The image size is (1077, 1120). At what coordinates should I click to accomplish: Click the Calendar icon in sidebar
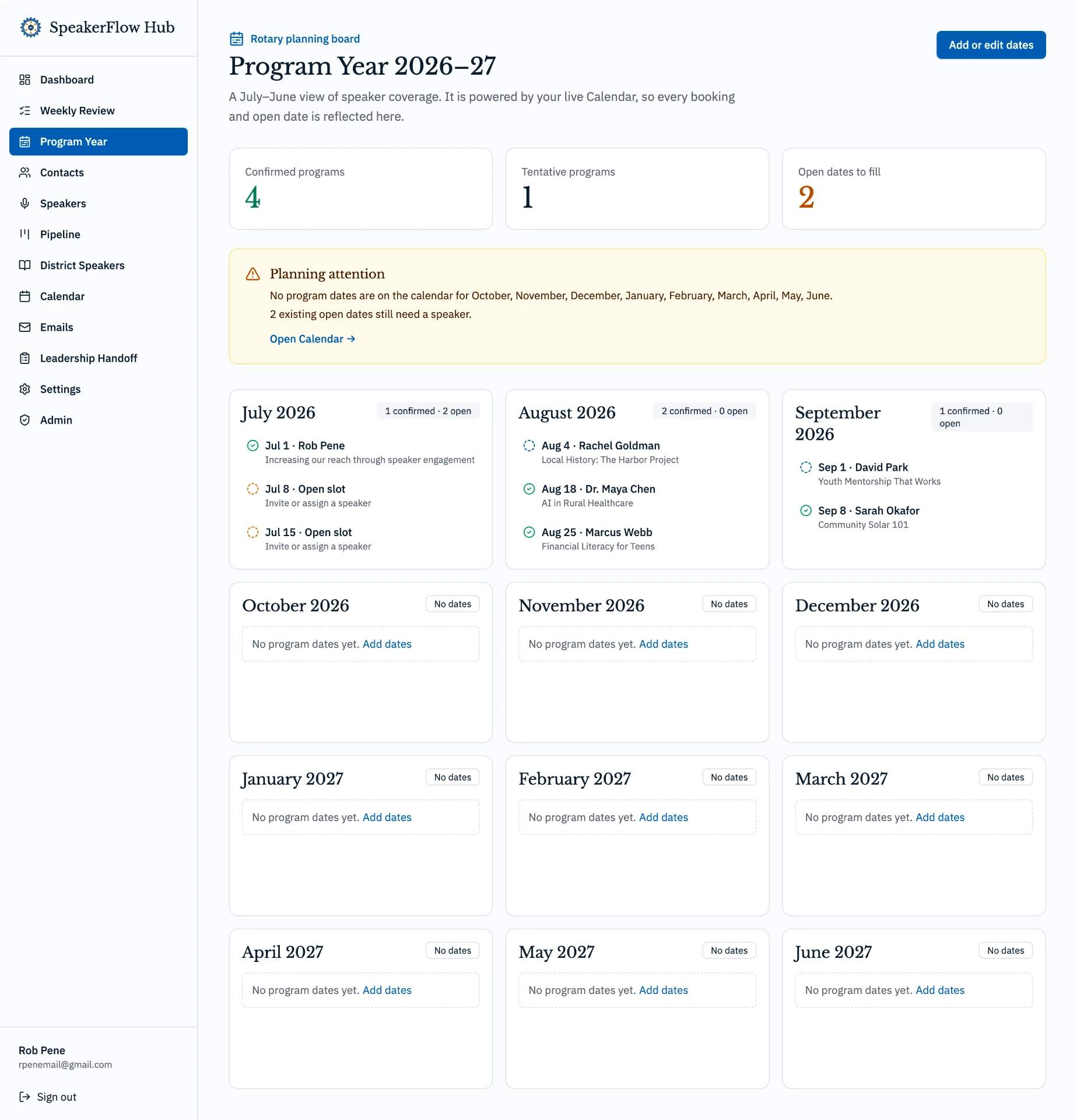[x=24, y=296]
